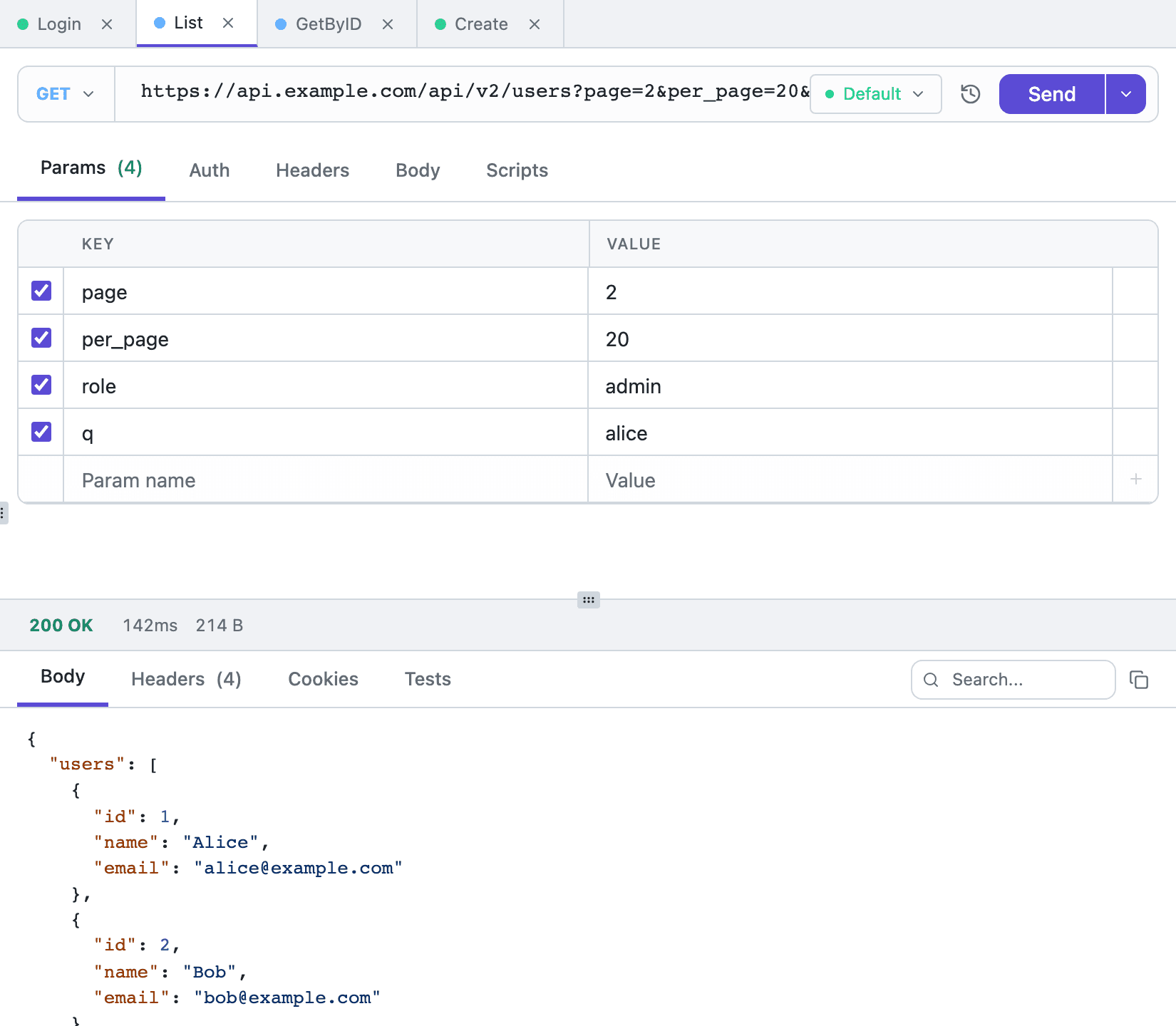Screen dimensions: 1176x1026
Task: Open the request Headers tab
Action: click(312, 170)
